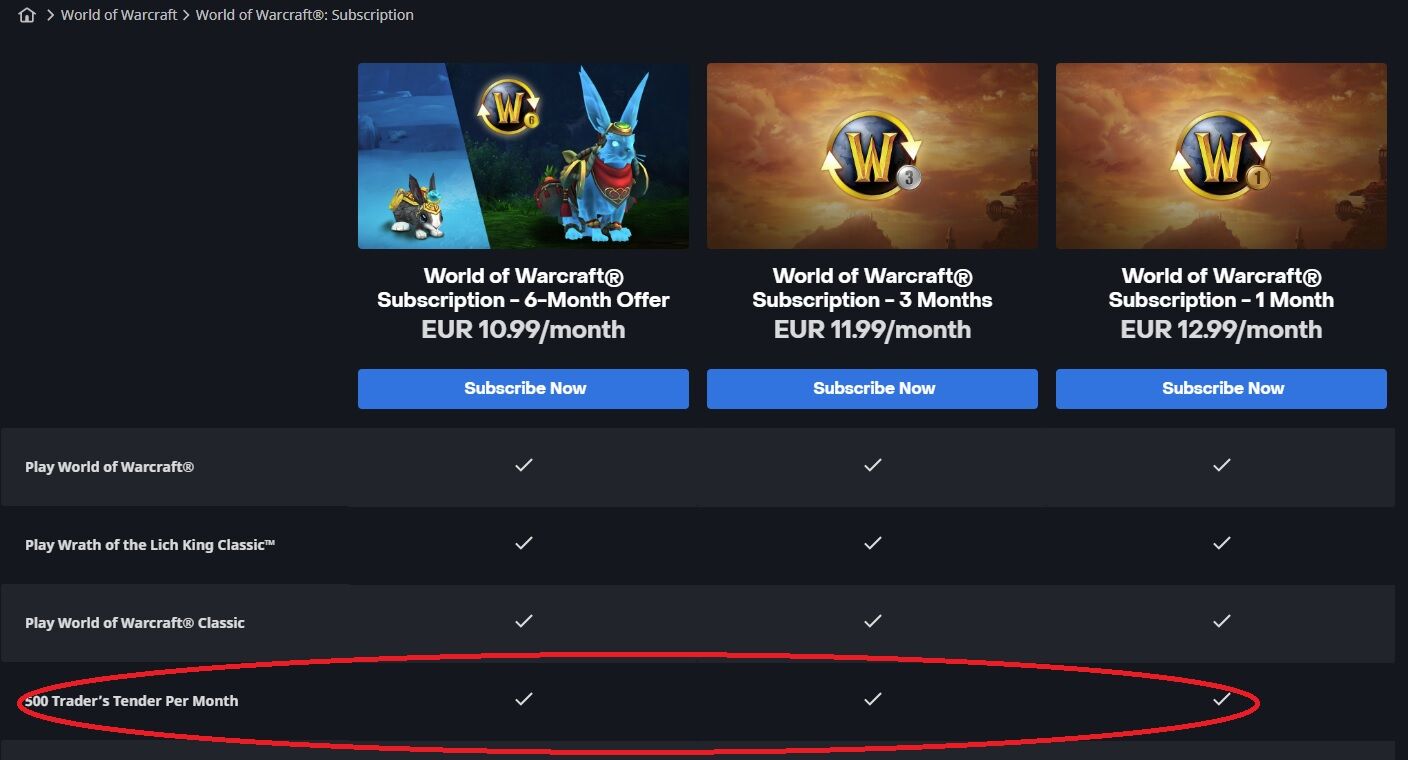Open World of Warcraft®: Subscription breadcrumb
1408x760 pixels.
305,15
